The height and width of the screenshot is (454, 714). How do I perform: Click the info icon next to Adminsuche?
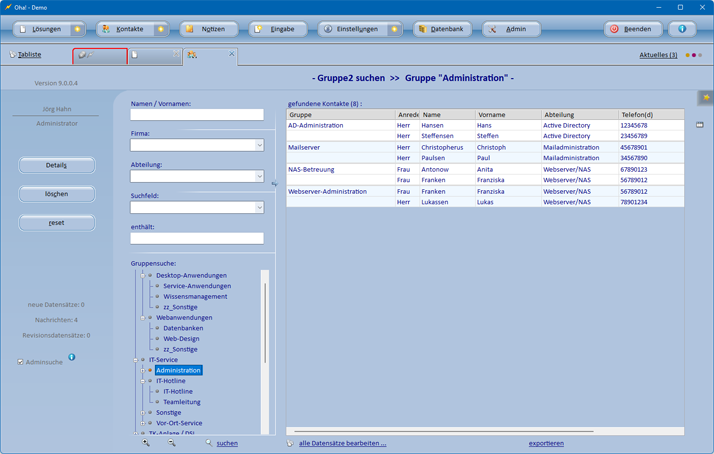[x=71, y=357]
